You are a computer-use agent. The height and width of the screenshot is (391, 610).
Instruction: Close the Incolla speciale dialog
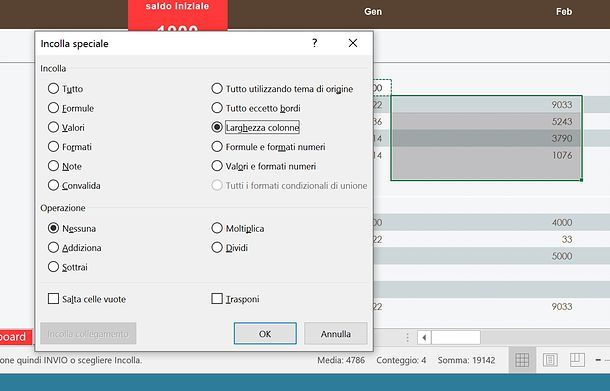(353, 43)
